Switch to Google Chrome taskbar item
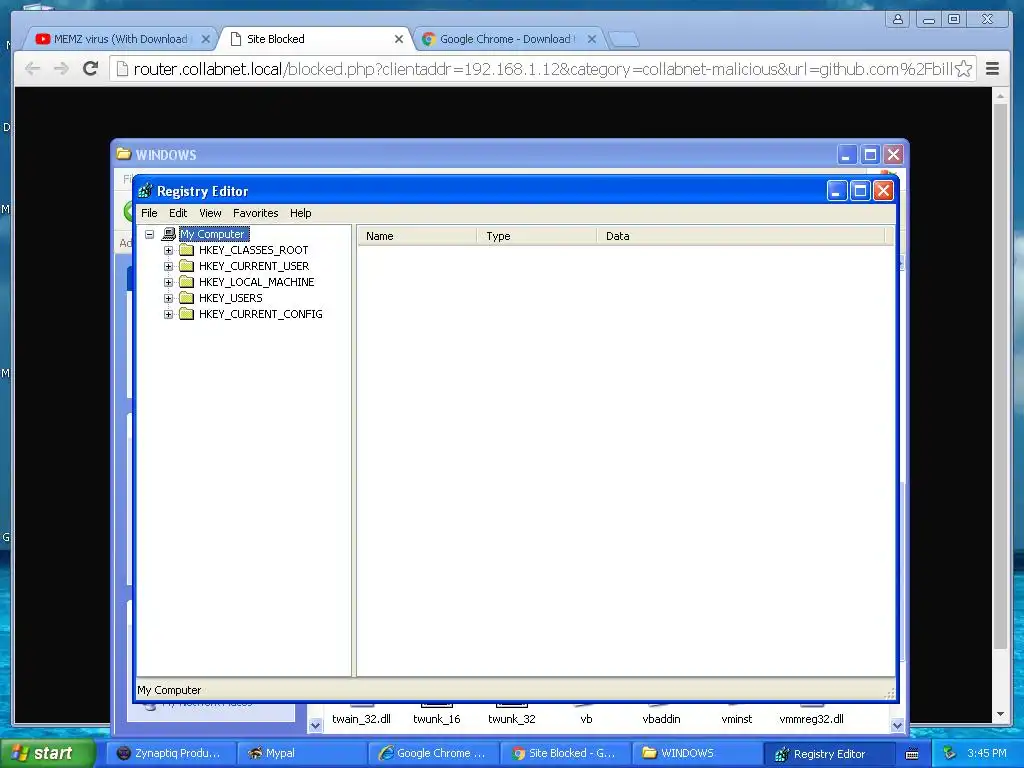The height and width of the screenshot is (768, 1024). pyautogui.click(x=433, y=753)
